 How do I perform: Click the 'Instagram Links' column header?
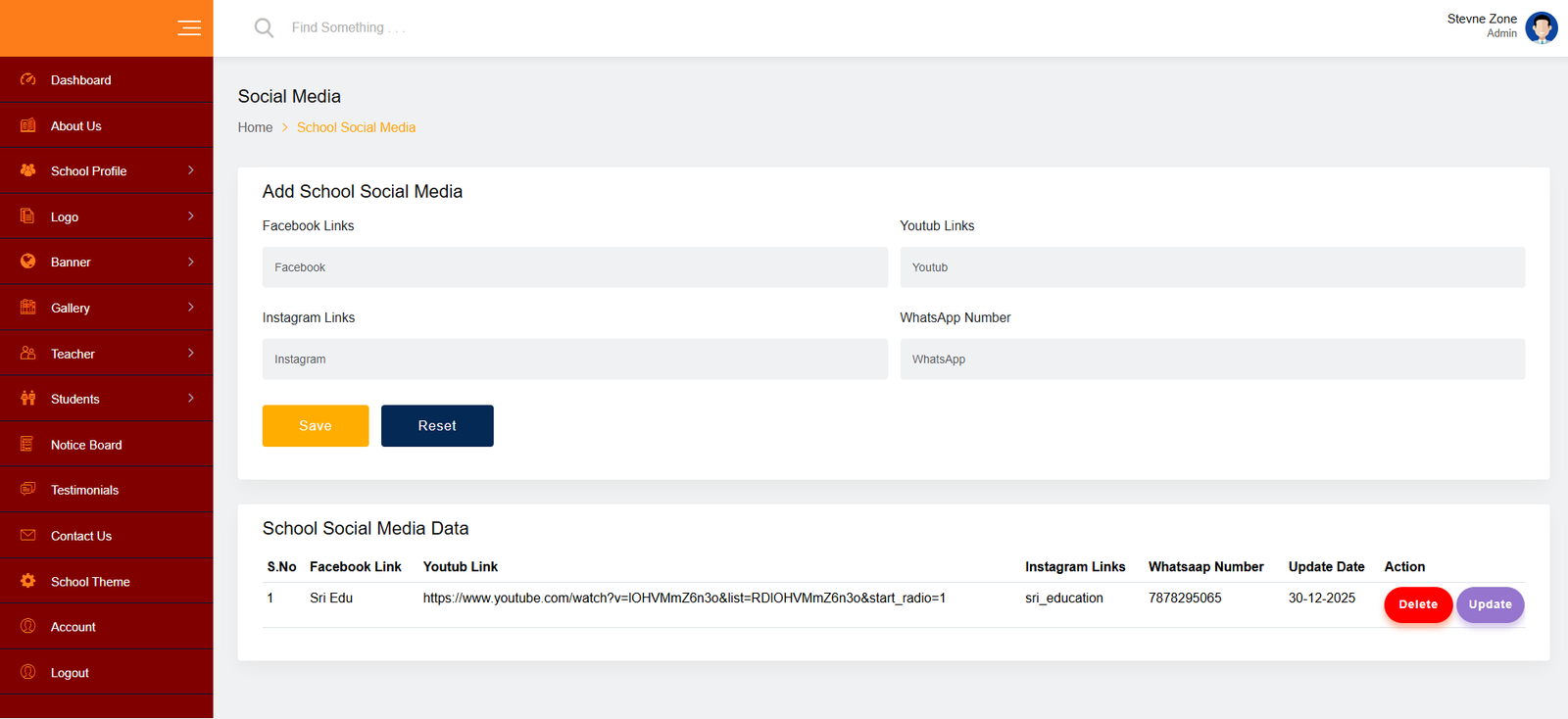[x=1075, y=566]
